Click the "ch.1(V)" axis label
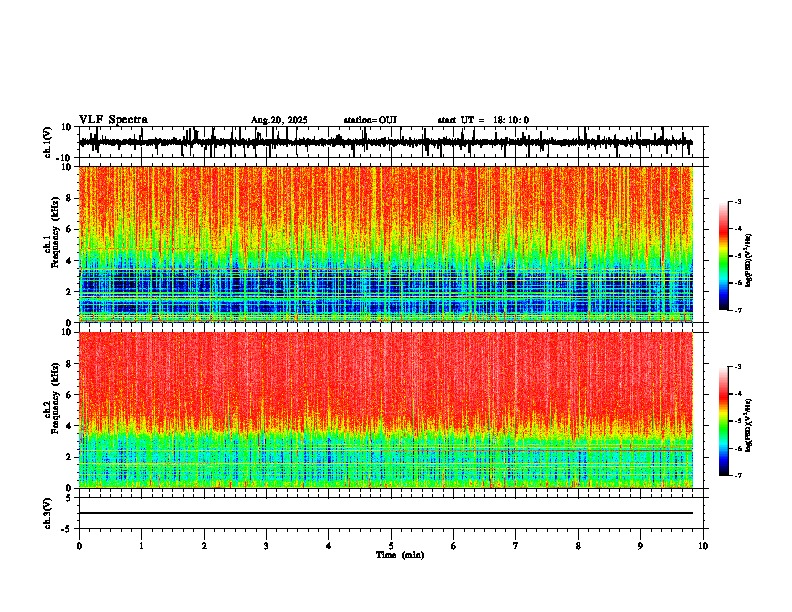The image size is (792, 612). 48,142
